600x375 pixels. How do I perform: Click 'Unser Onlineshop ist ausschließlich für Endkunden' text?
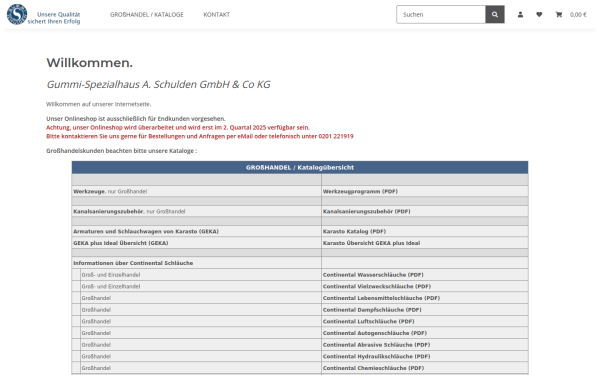[x=136, y=119]
